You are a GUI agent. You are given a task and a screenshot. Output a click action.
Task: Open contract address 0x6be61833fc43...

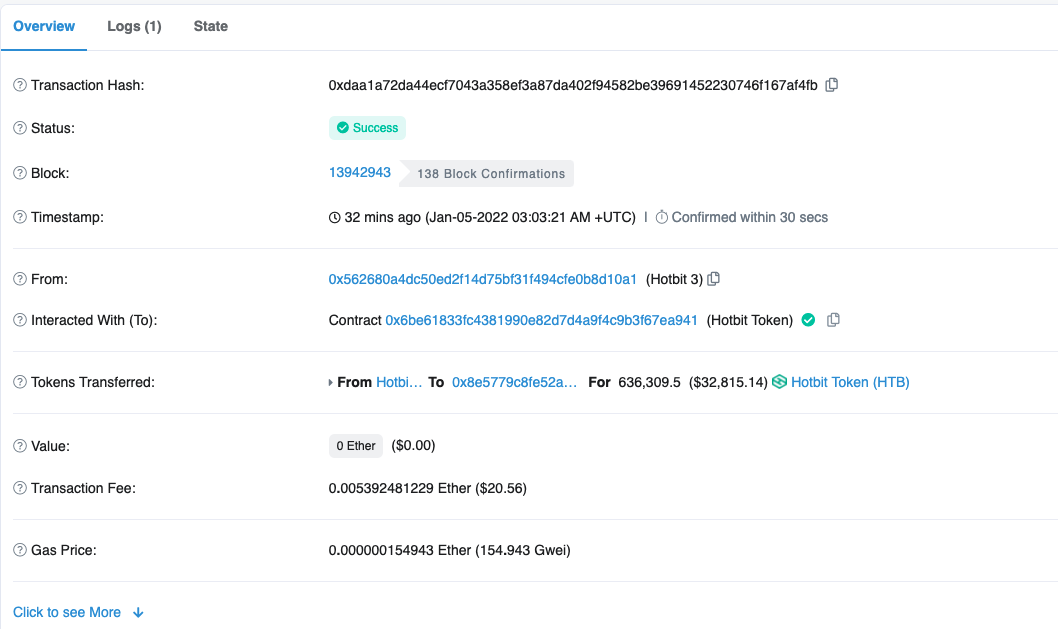point(541,320)
